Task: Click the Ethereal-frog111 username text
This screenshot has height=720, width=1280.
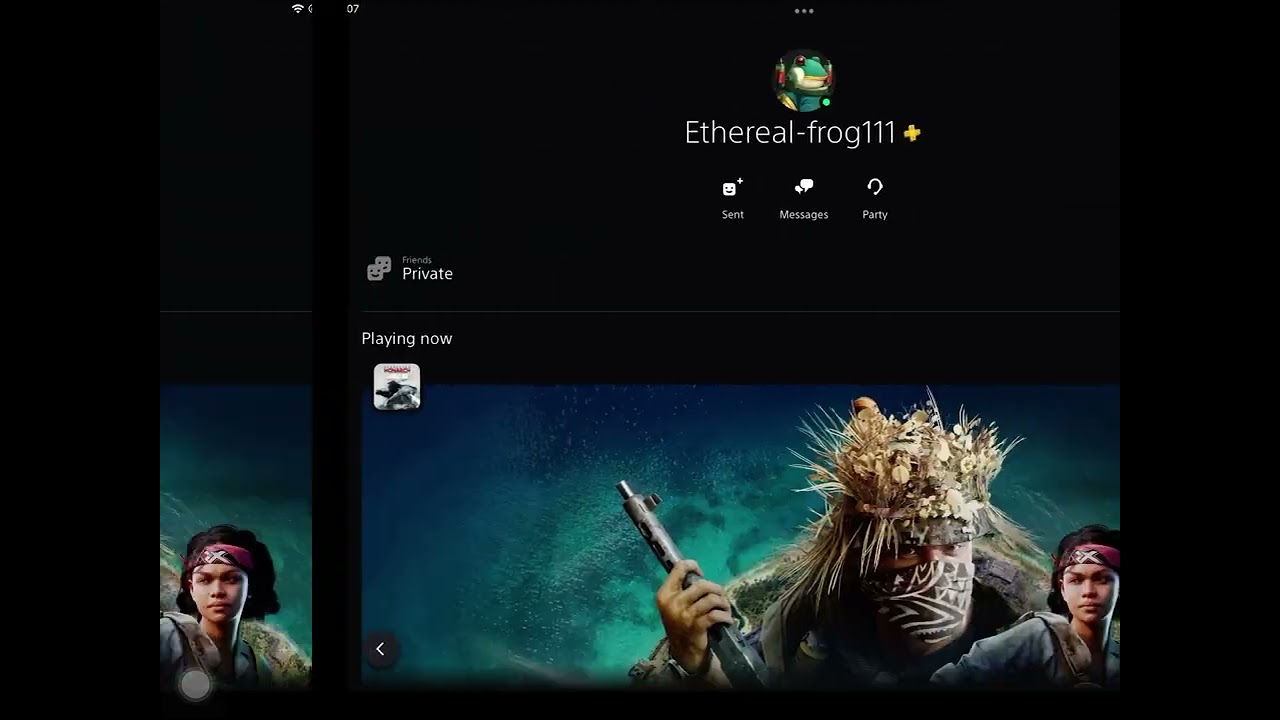Action: click(x=790, y=133)
